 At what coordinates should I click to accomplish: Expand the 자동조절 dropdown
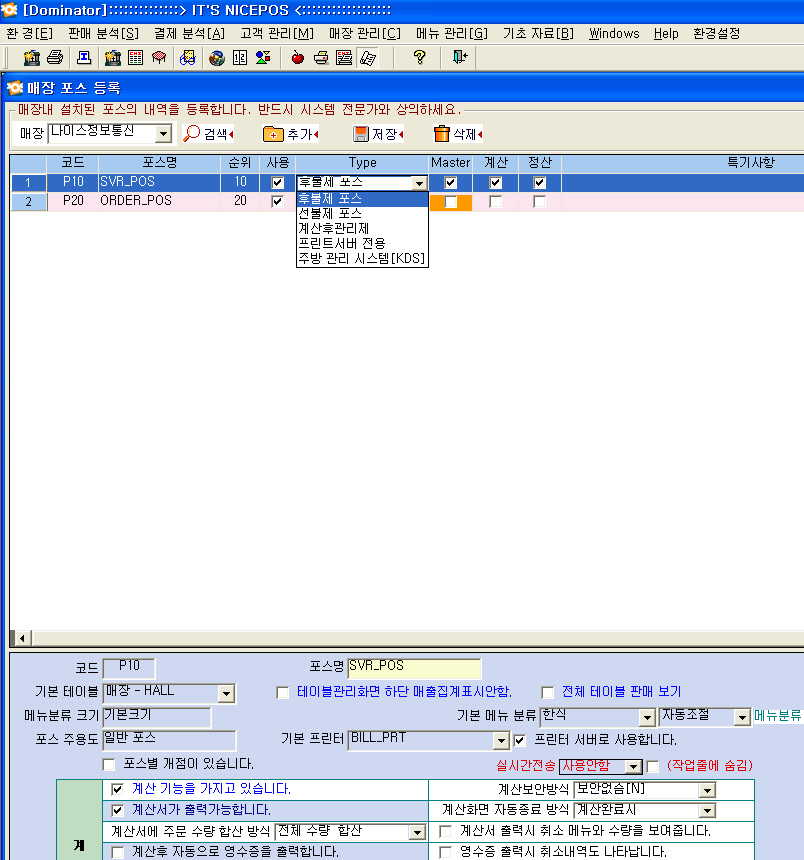(x=742, y=717)
